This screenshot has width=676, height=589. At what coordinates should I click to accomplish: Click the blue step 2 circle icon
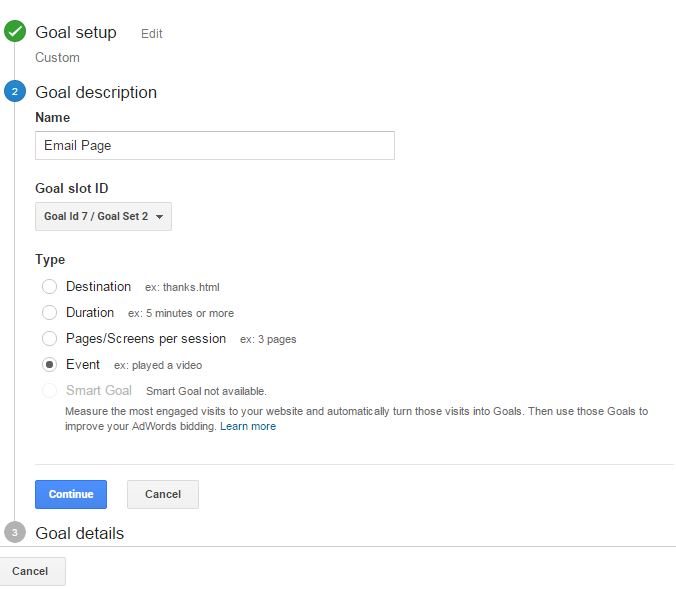[15, 91]
